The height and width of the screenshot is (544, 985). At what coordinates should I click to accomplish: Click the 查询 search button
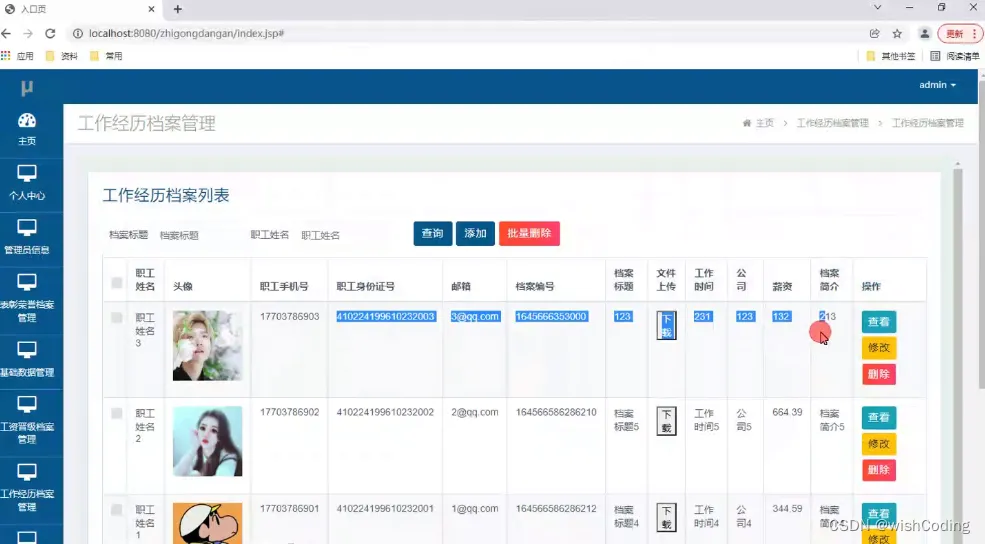pos(433,234)
